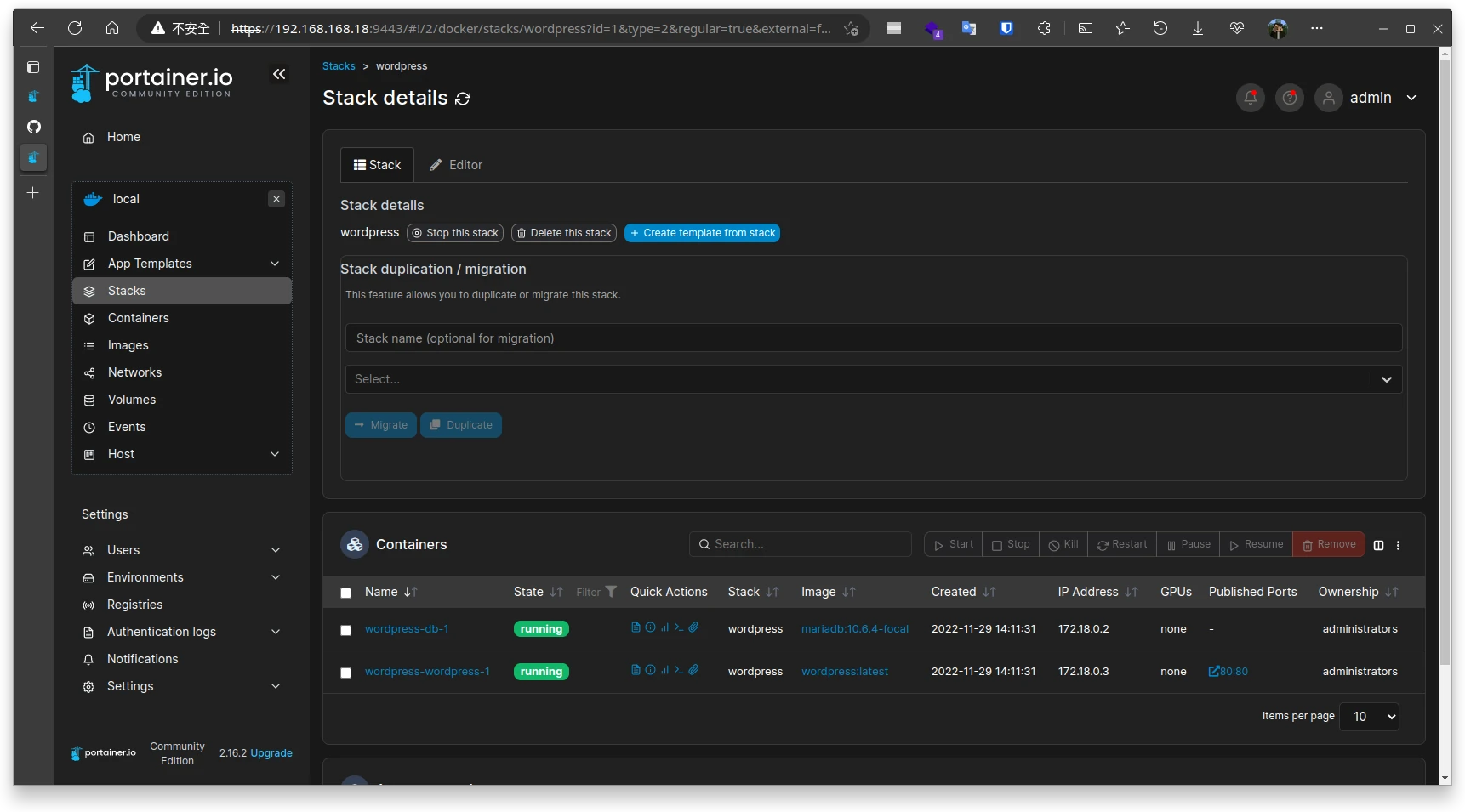
Task: Select the wordpress-wordpress-1 checkbox
Action: point(345,673)
